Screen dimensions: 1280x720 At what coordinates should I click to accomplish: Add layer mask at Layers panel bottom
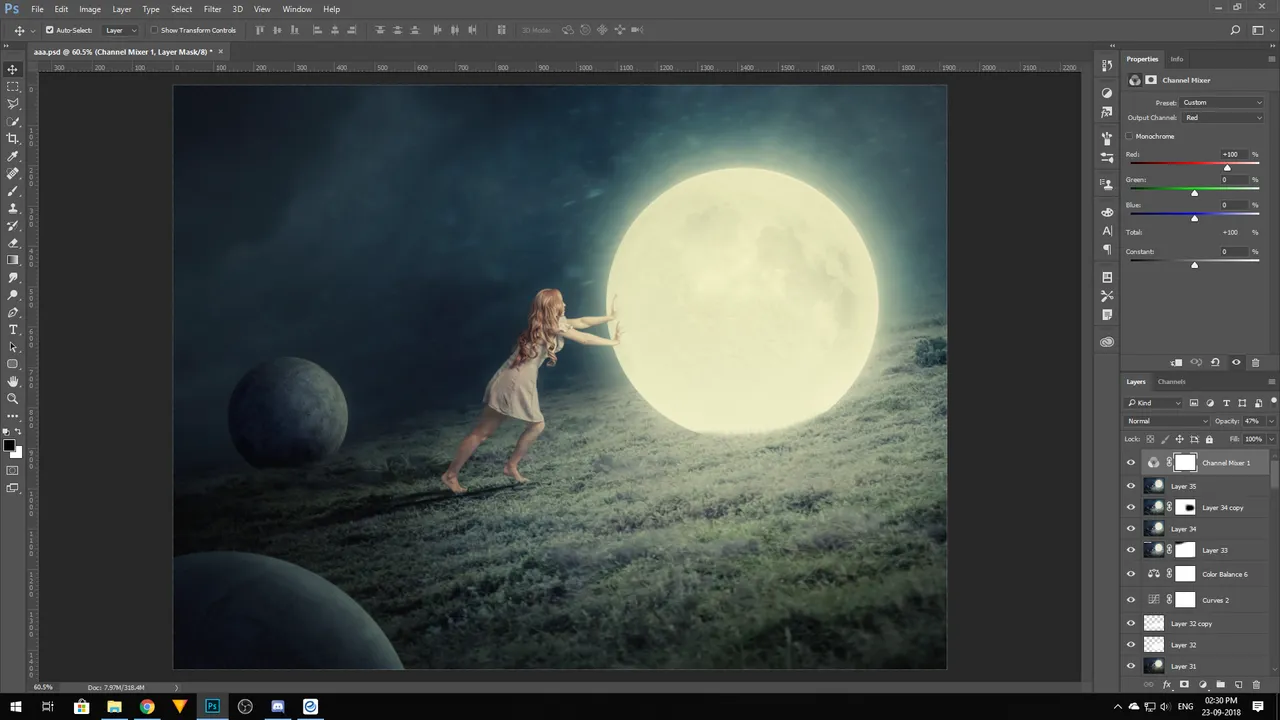(1184, 685)
